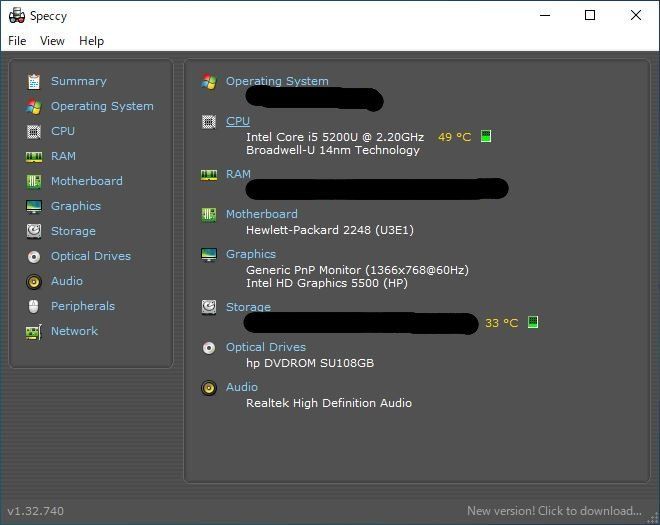The height and width of the screenshot is (525, 660).
Task: Click the Network card icon in sidebar
Action: pos(34,332)
